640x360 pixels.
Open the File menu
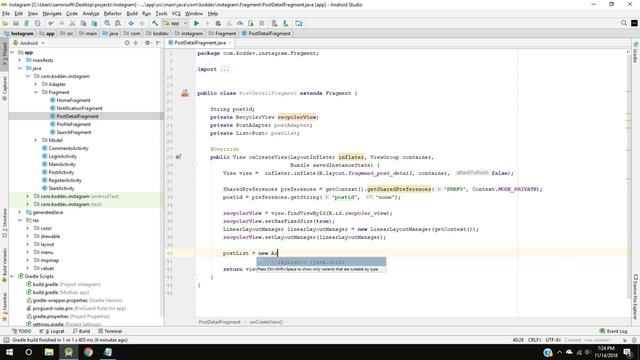pos(6,13)
